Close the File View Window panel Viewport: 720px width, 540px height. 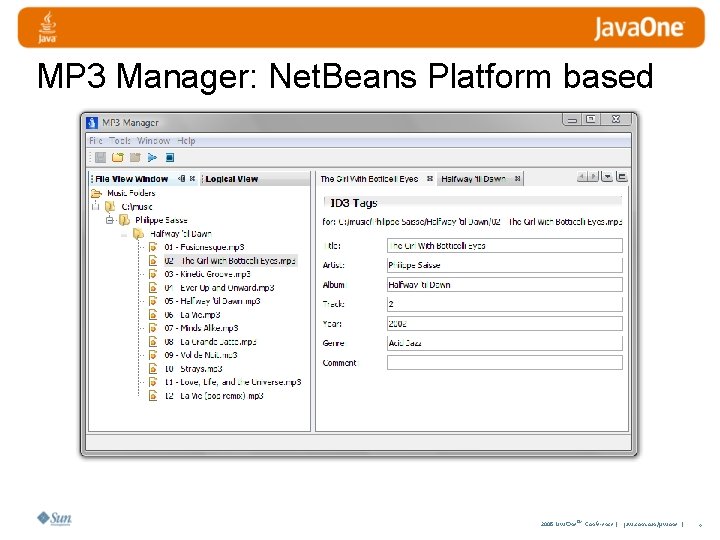(192, 179)
